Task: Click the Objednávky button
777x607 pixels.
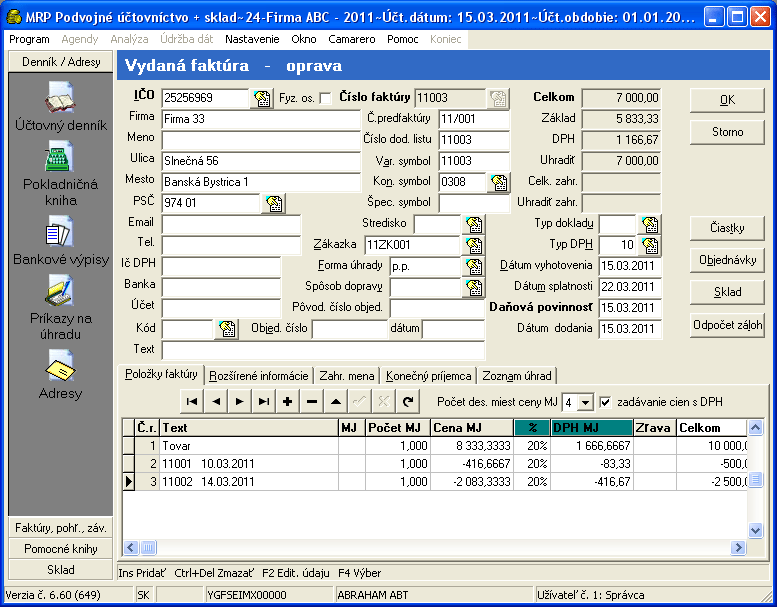Action: tap(727, 260)
